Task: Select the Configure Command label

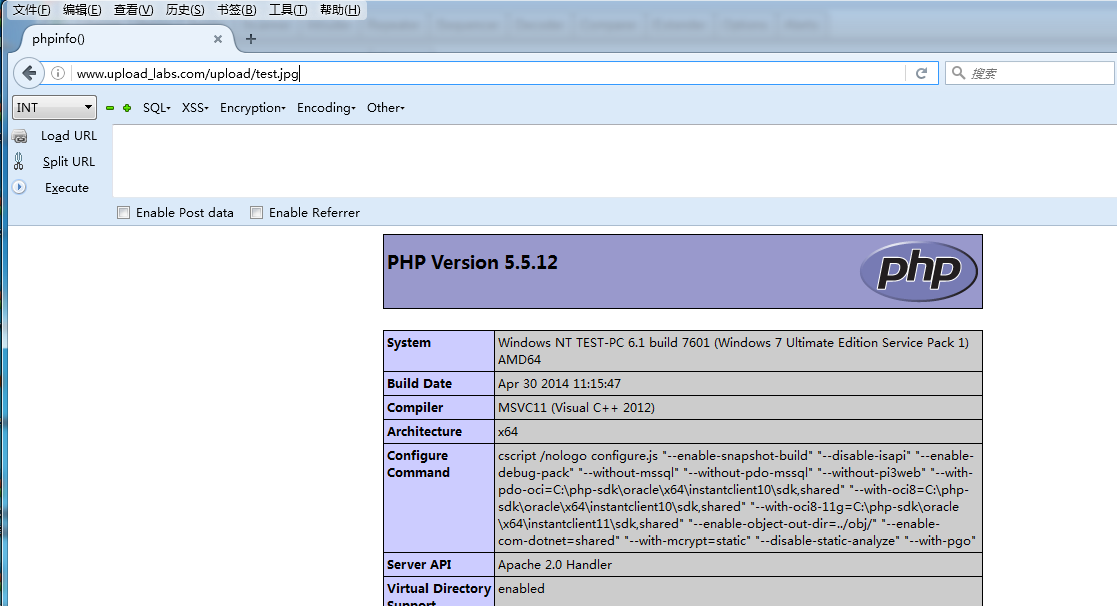Action: [x=418, y=464]
